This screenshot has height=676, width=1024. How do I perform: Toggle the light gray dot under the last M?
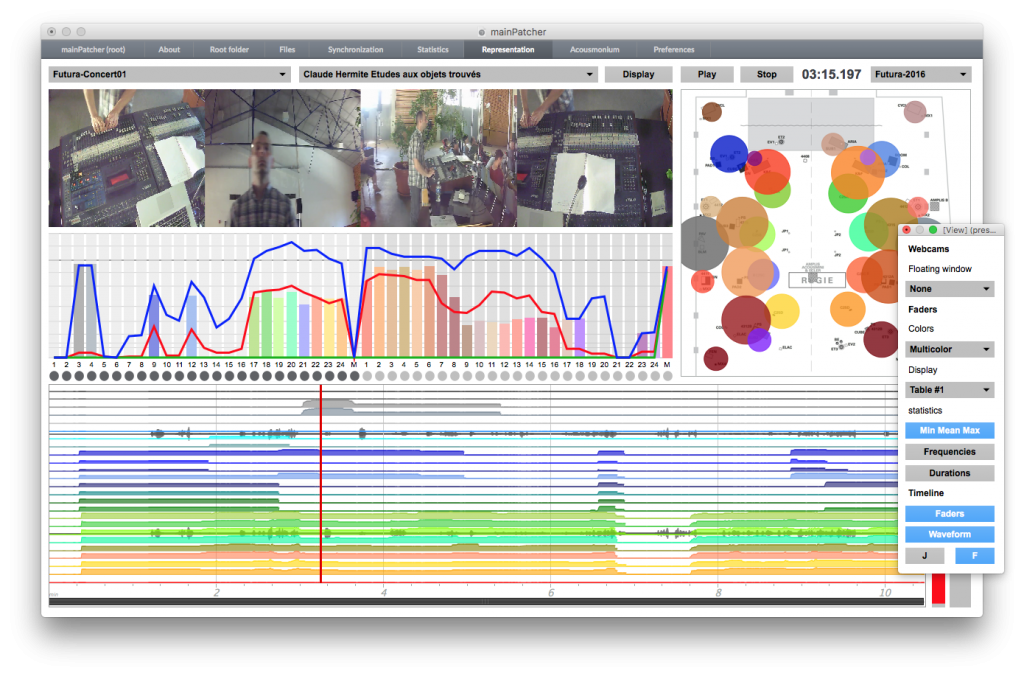point(667,376)
